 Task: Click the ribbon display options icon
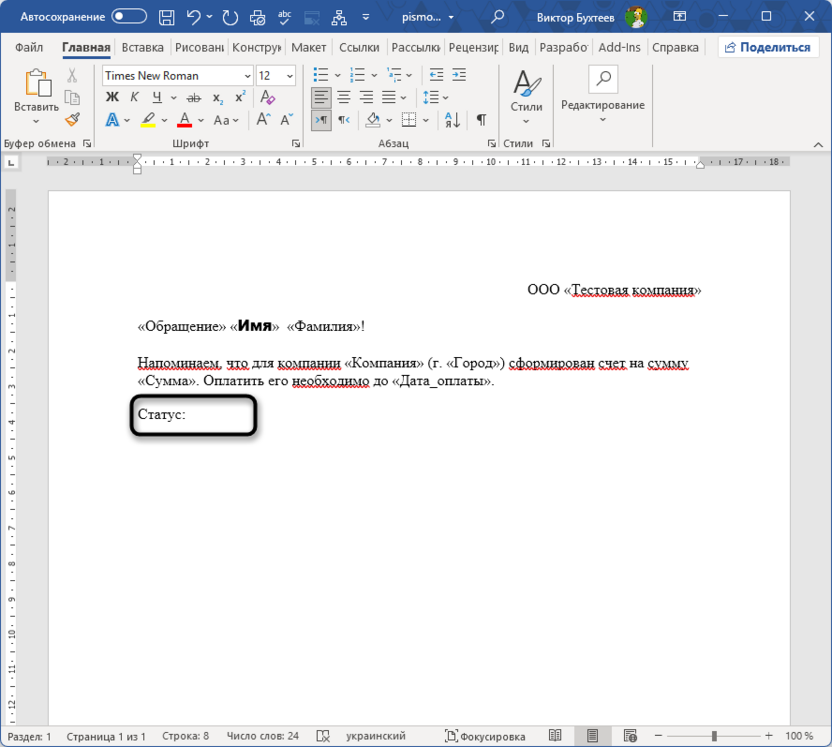point(680,17)
